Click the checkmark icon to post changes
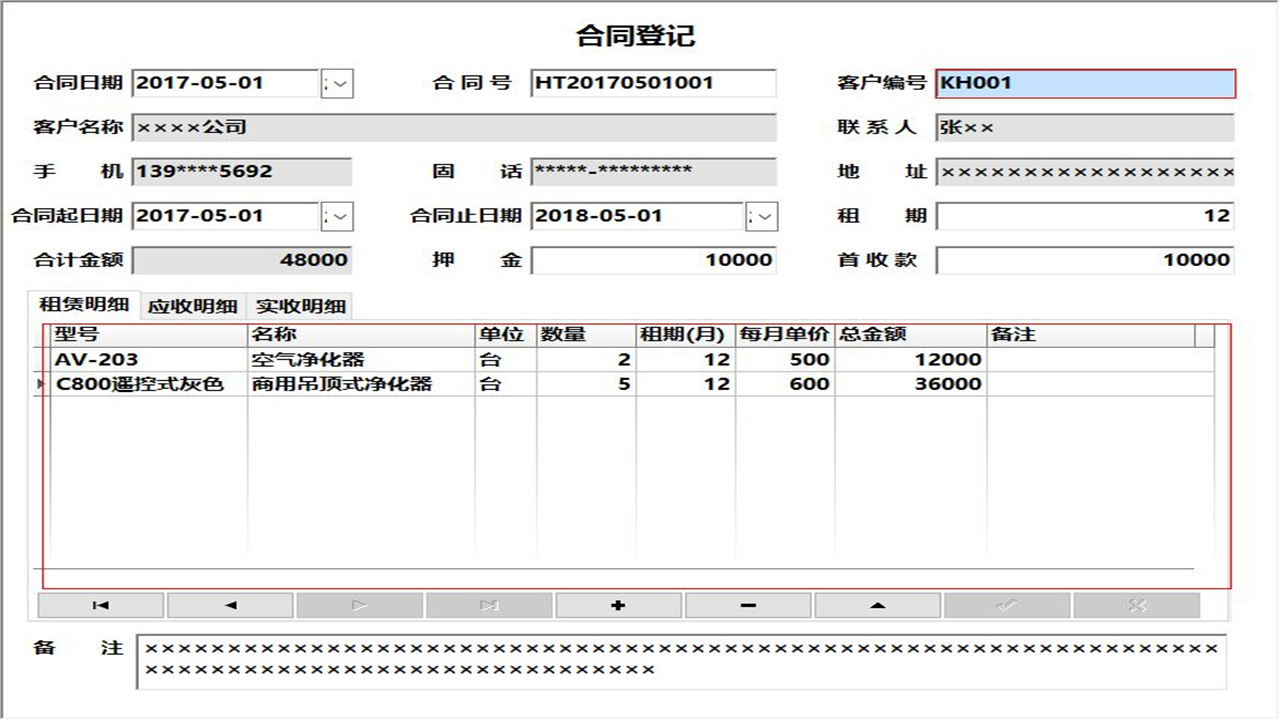Screen dimensions: 1280x720 (x=1008, y=604)
